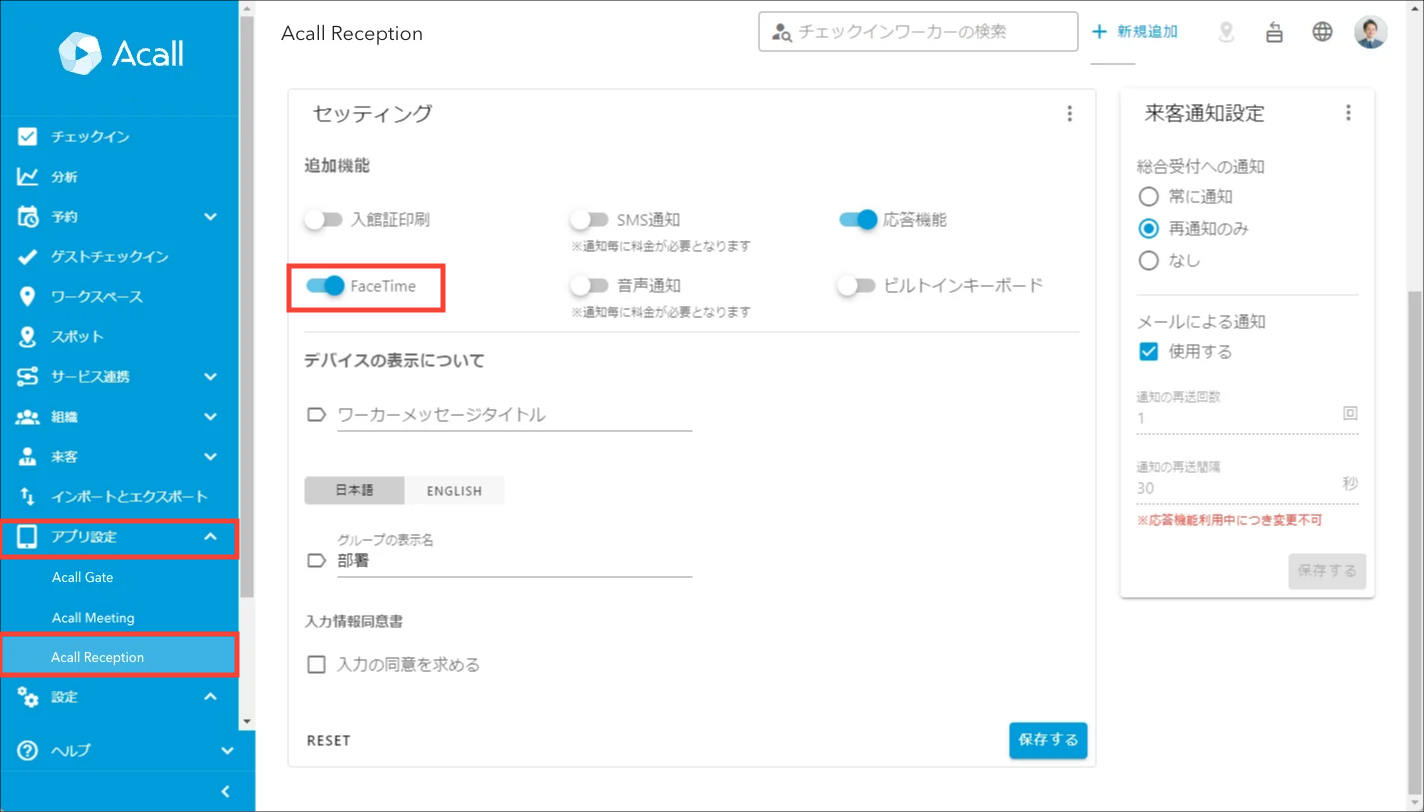
Task: Click the gray 保存する button in 来客通知設定
Action: click(x=1327, y=571)
